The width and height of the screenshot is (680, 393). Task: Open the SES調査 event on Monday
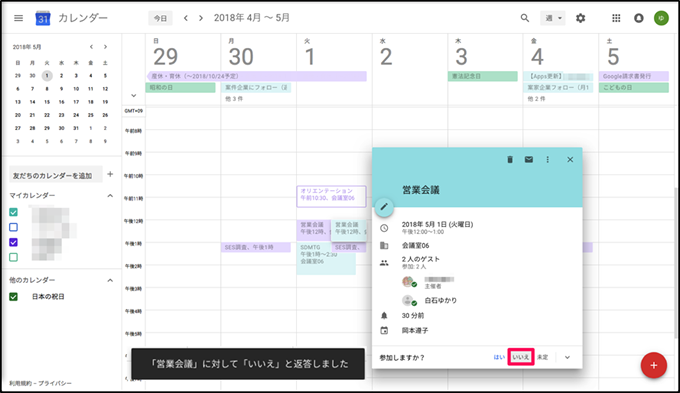pos(255,247)
